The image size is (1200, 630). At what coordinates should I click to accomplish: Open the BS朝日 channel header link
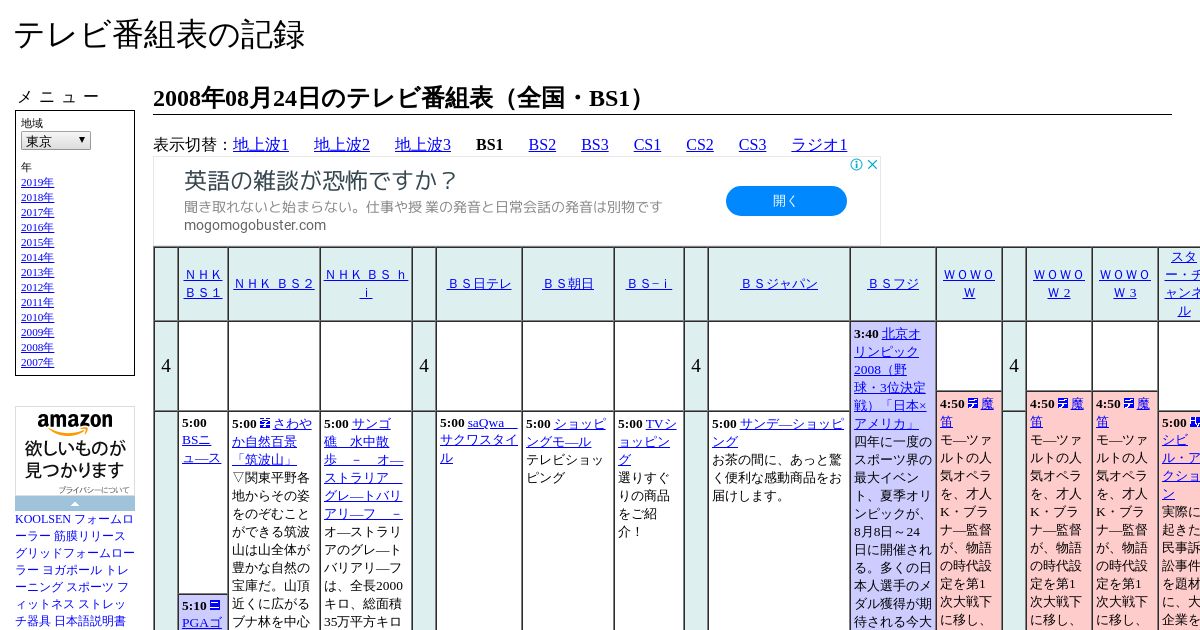coord(568,284)
